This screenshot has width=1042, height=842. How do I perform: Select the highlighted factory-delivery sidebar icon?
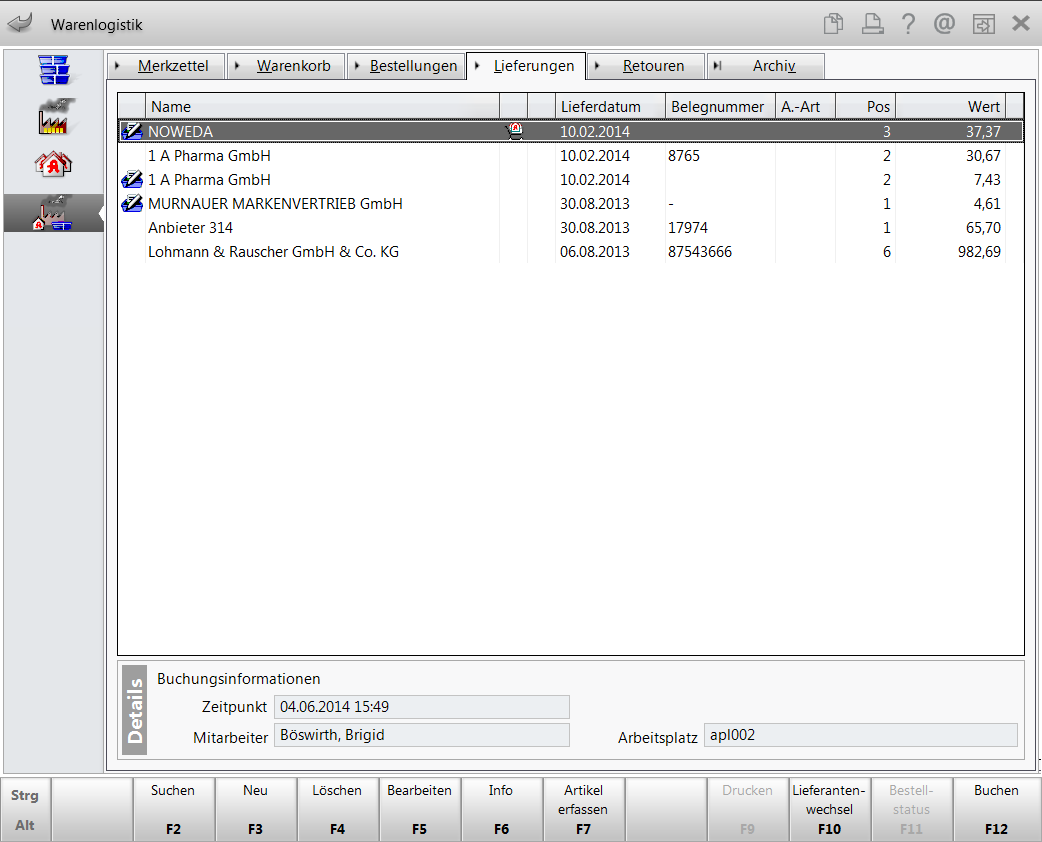tap(53, 213)
